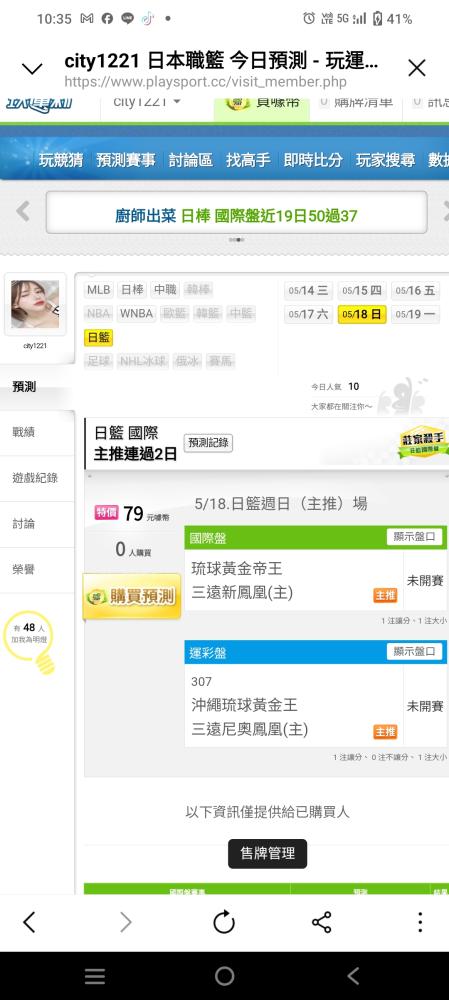
Task: Reload the page with refresh icon
Action: pos(224,922)
